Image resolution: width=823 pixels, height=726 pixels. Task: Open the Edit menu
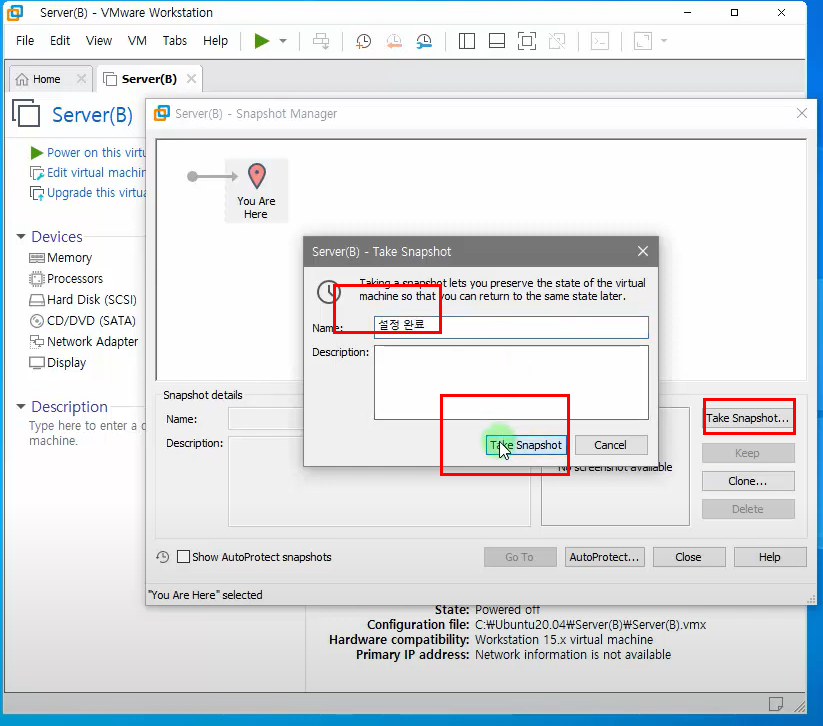[60, 40]
